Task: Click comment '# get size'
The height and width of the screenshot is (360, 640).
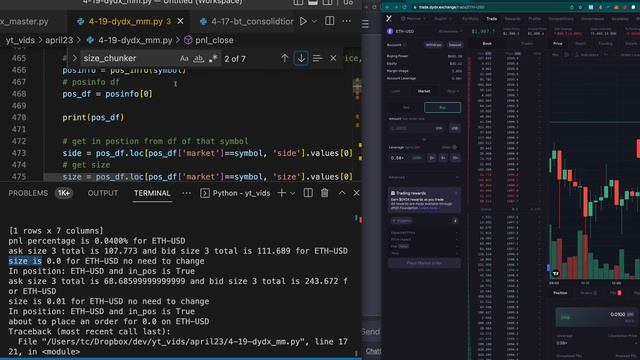Action: point(86,165)
